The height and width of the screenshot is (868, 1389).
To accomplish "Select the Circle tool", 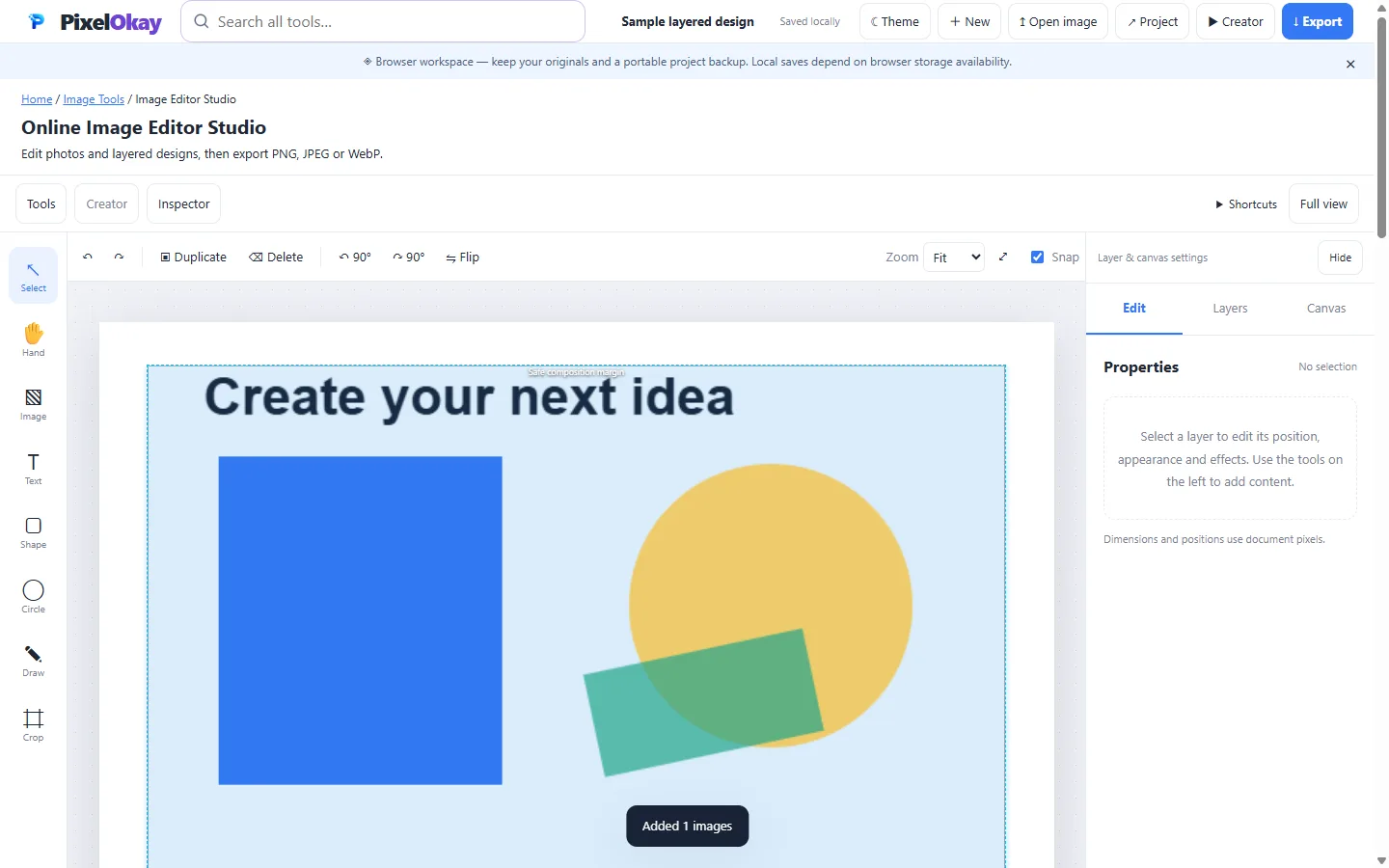I will tap(34, 597).
